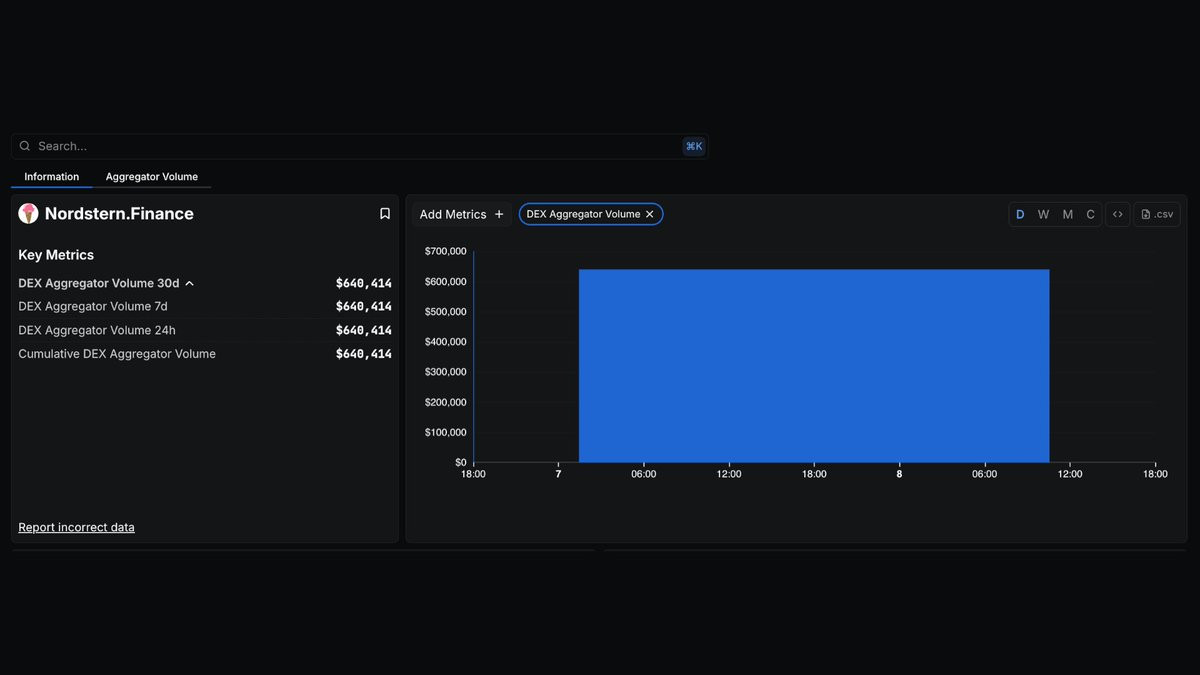Click the Report incorrect data link

coord(76,527)
